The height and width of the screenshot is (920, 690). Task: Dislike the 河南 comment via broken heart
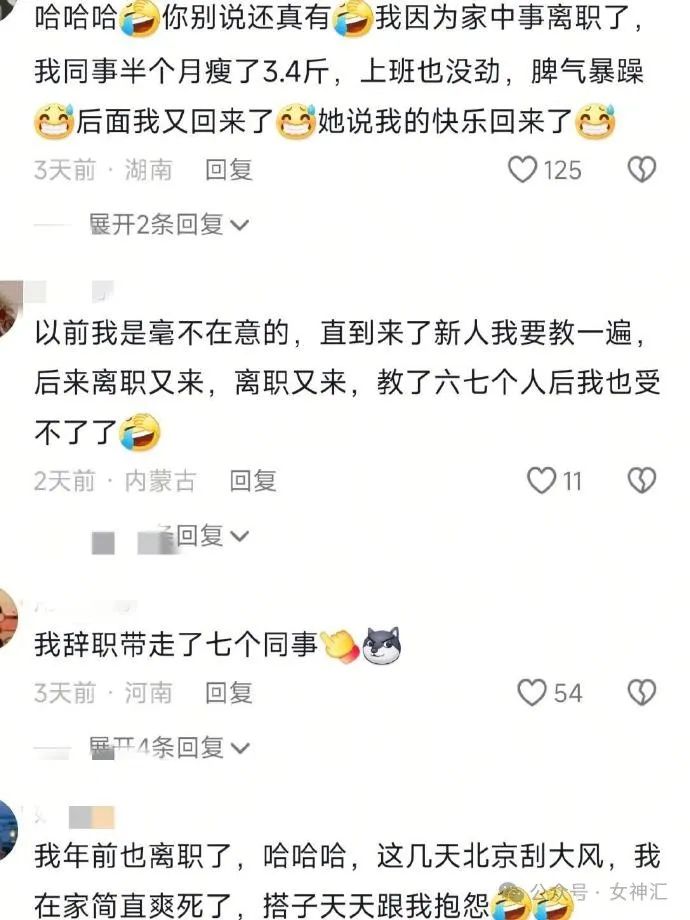[642, 693]
